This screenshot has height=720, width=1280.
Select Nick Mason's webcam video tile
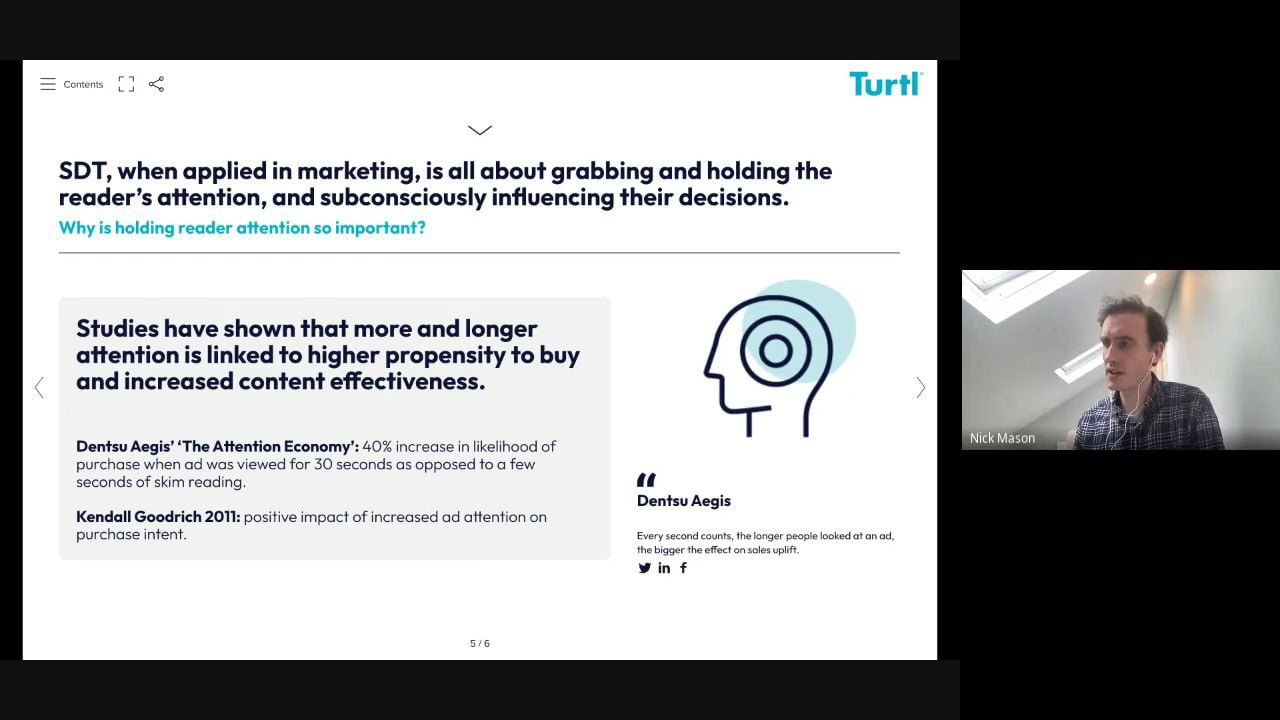click(x=1120, y=359)
